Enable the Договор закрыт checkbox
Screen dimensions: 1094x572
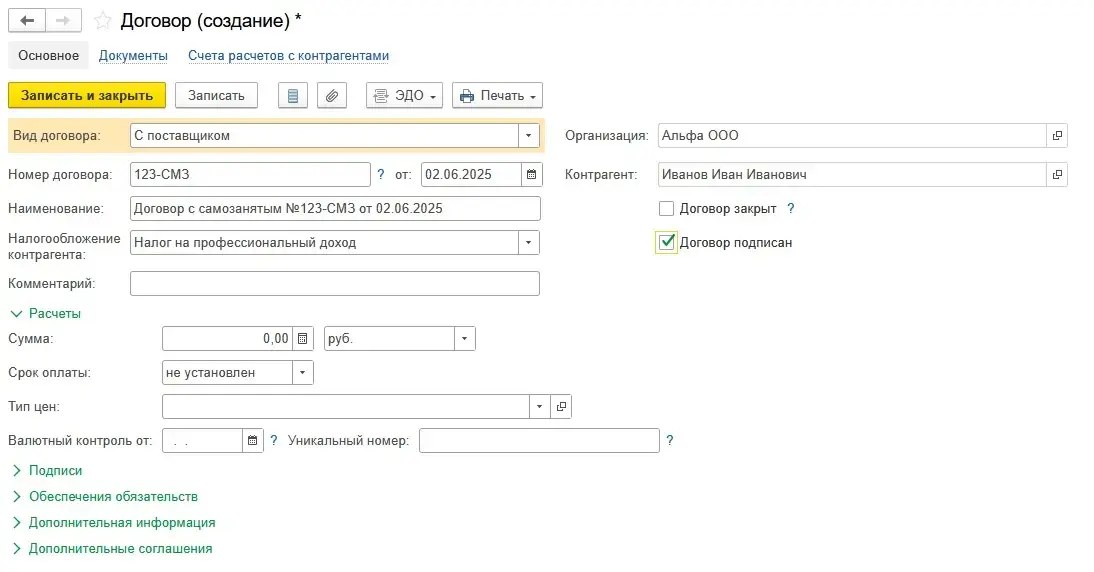[x=667, y=209]
